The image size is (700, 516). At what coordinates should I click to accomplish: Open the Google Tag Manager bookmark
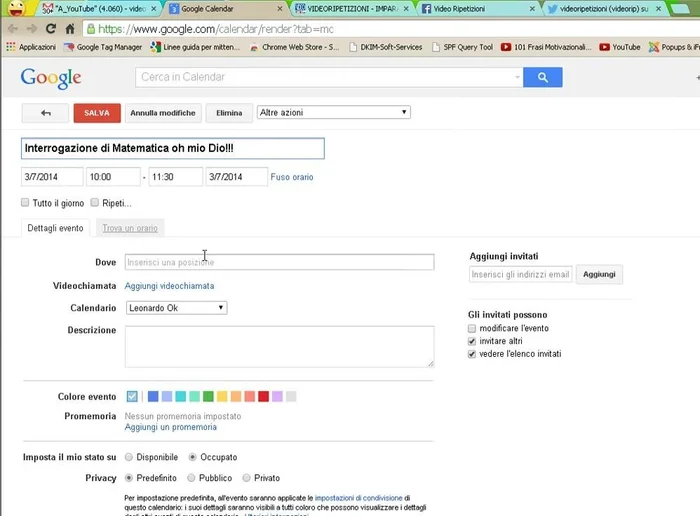coord(103,47)
